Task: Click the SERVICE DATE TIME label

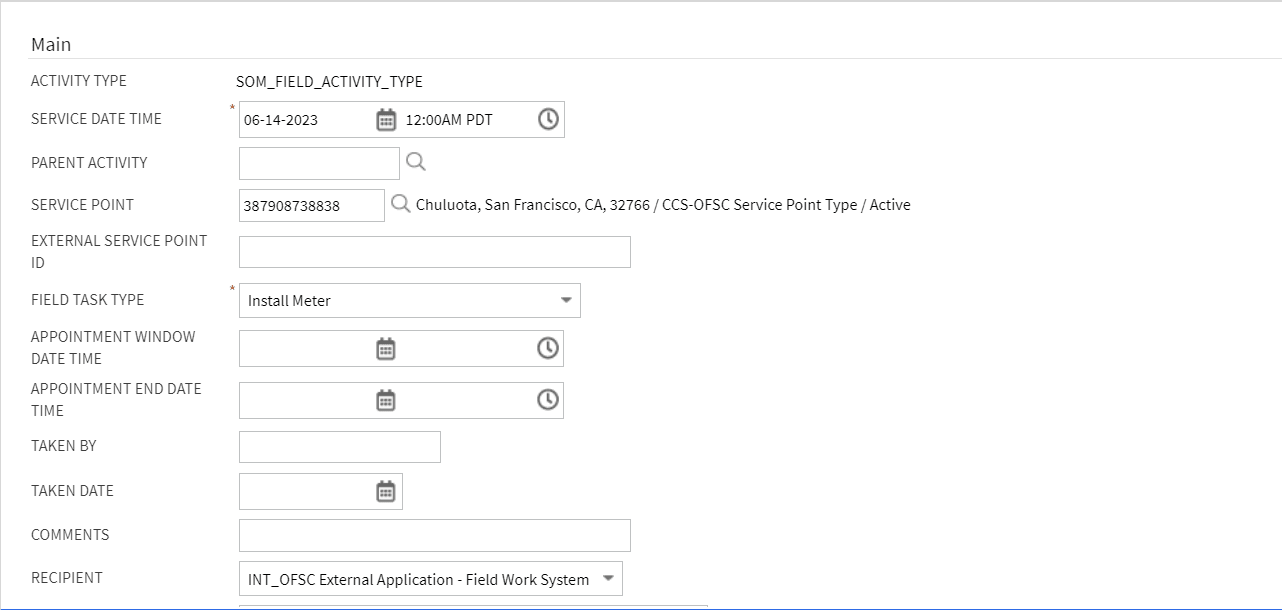Action: tap(96, 119)
